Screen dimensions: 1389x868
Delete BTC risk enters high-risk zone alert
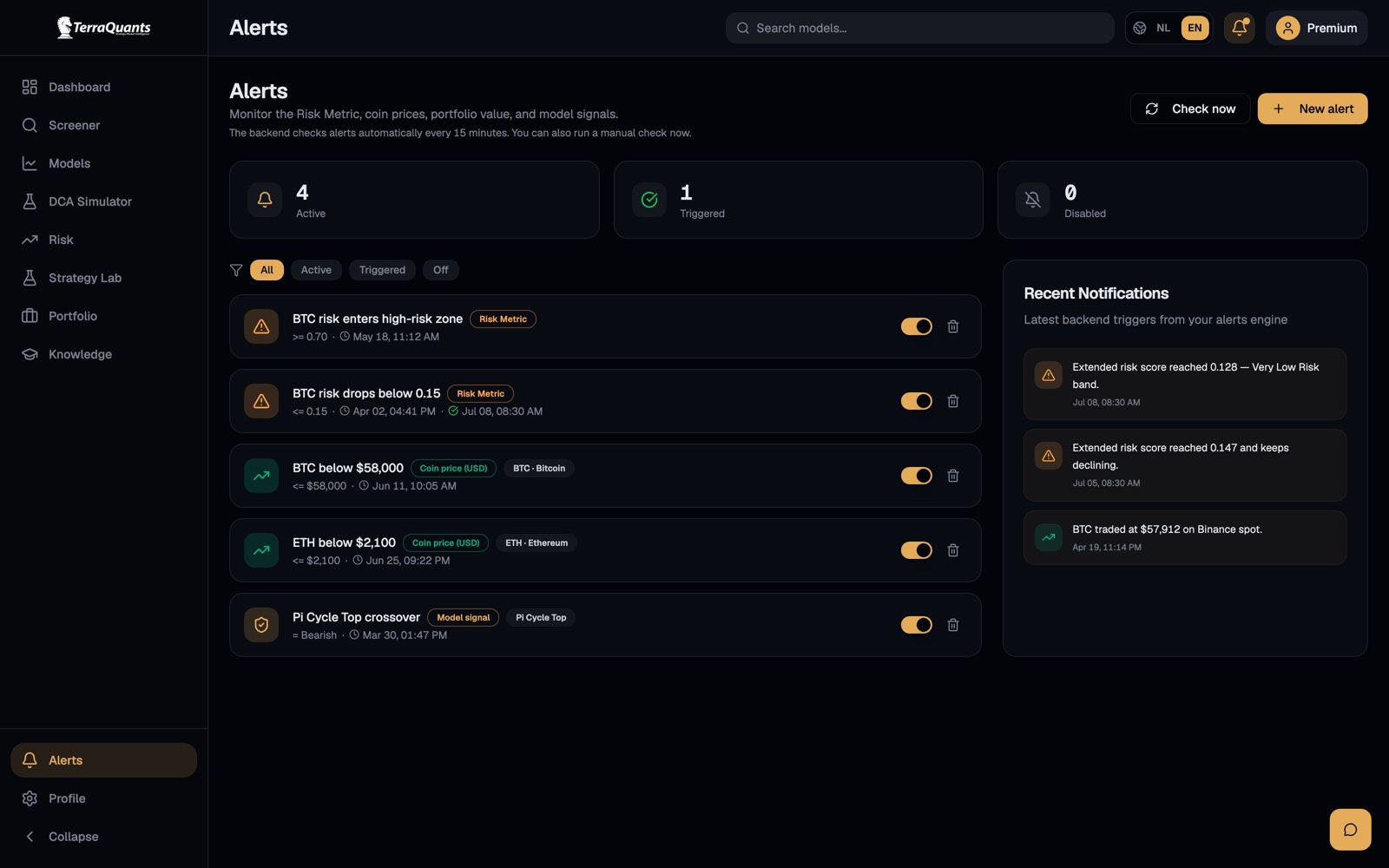click(x=952, y=326)
